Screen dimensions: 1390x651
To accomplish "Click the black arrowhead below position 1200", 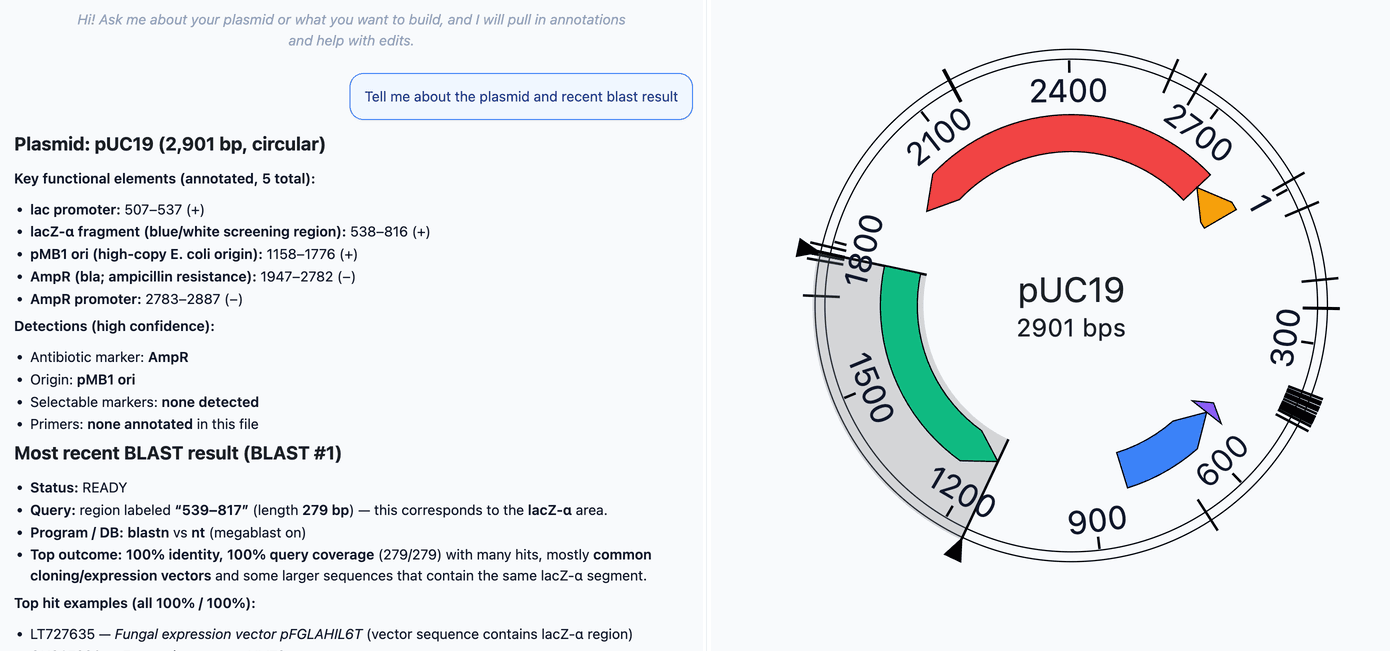I will (x=955, y=550).
